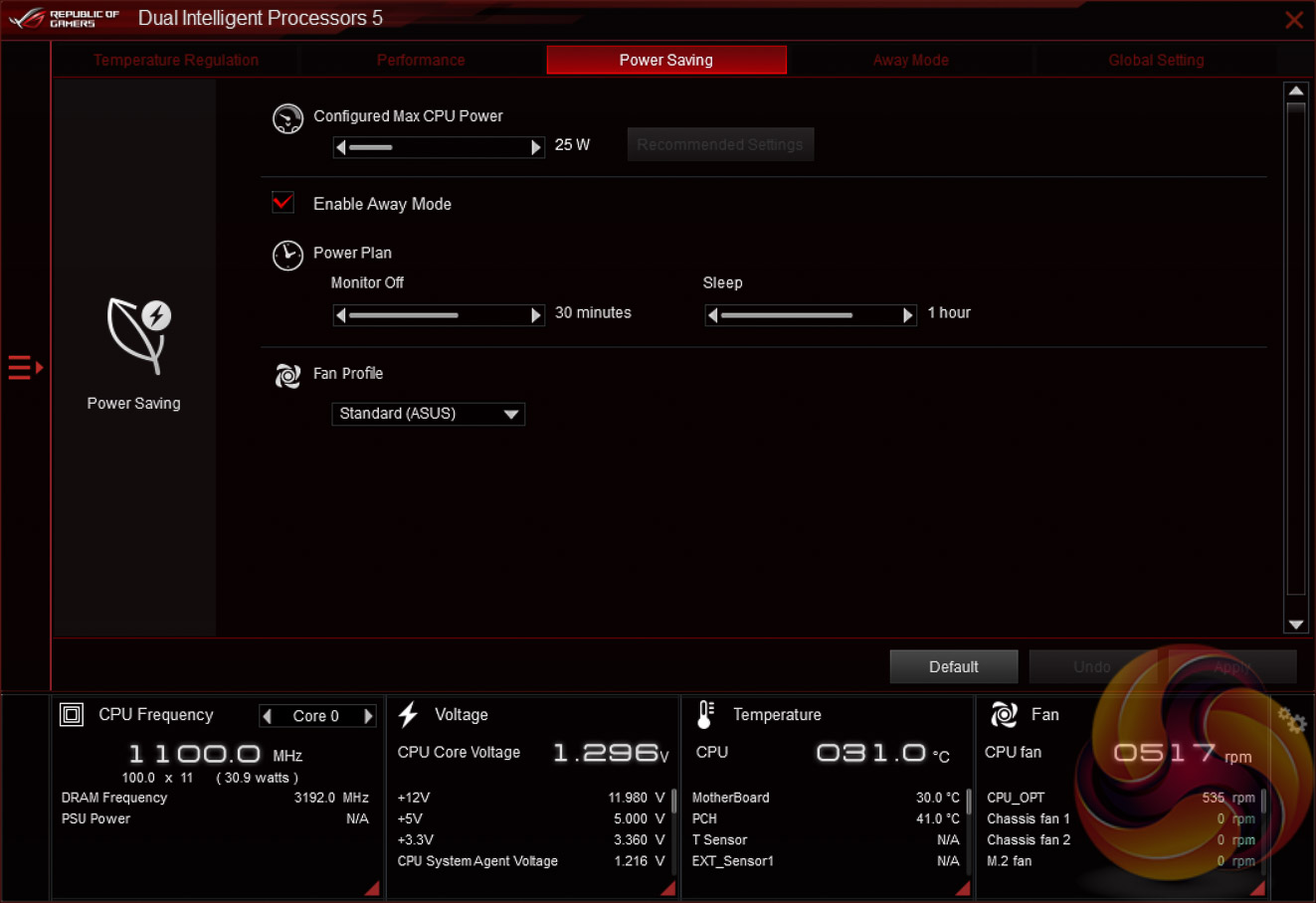
Task: Expand the Voltage panel corner triangle
Action: click(x=668, y=887)
